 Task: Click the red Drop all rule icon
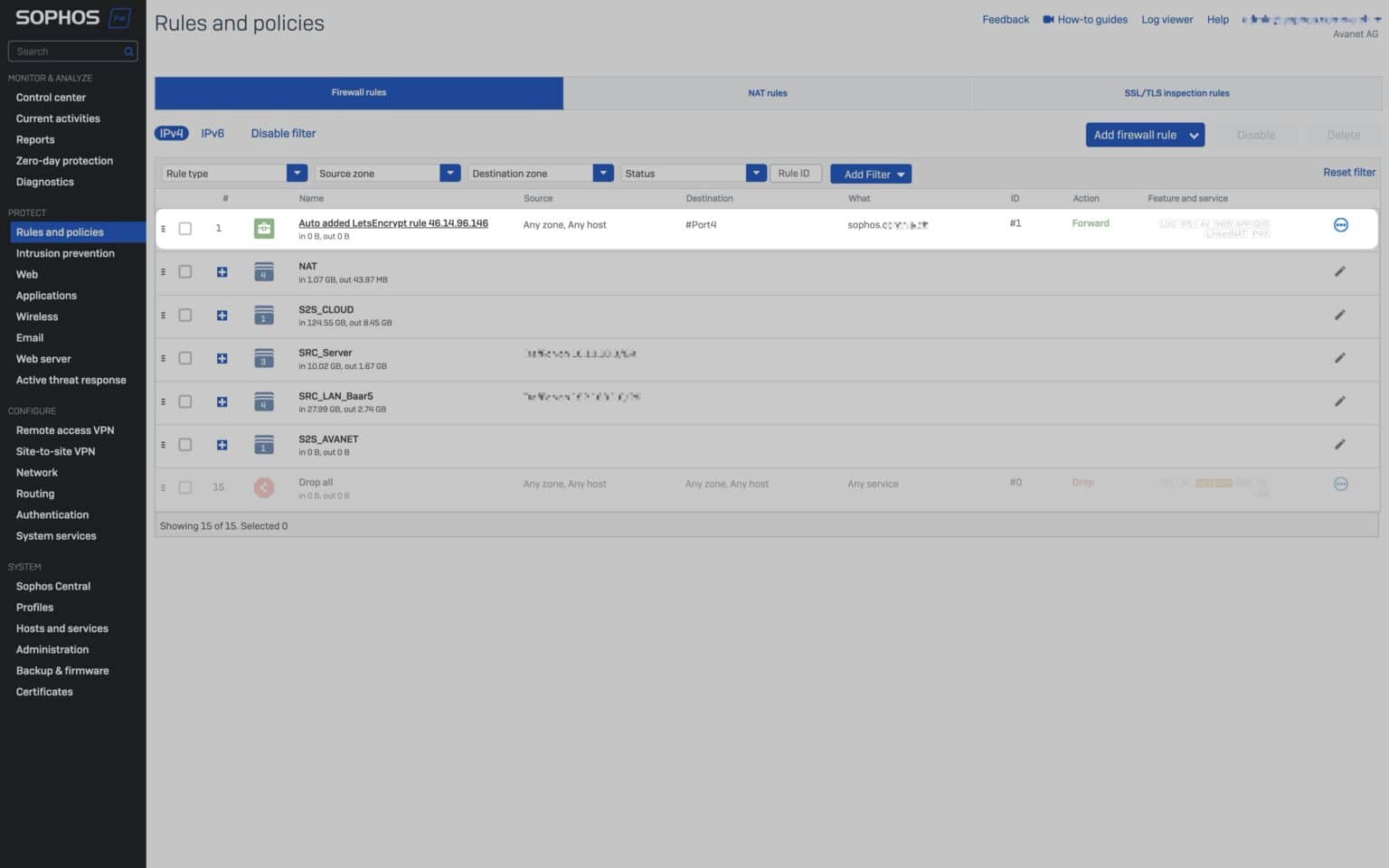point(263,487)
